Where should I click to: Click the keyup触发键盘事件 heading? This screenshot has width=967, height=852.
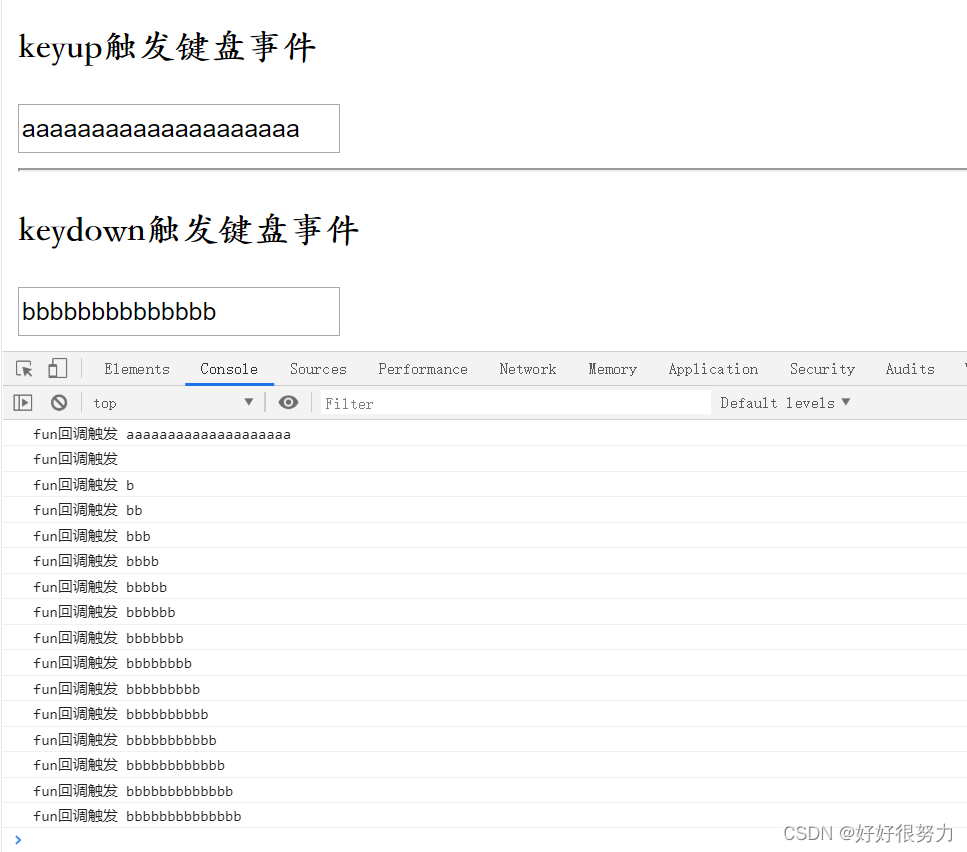click(167, 47)
